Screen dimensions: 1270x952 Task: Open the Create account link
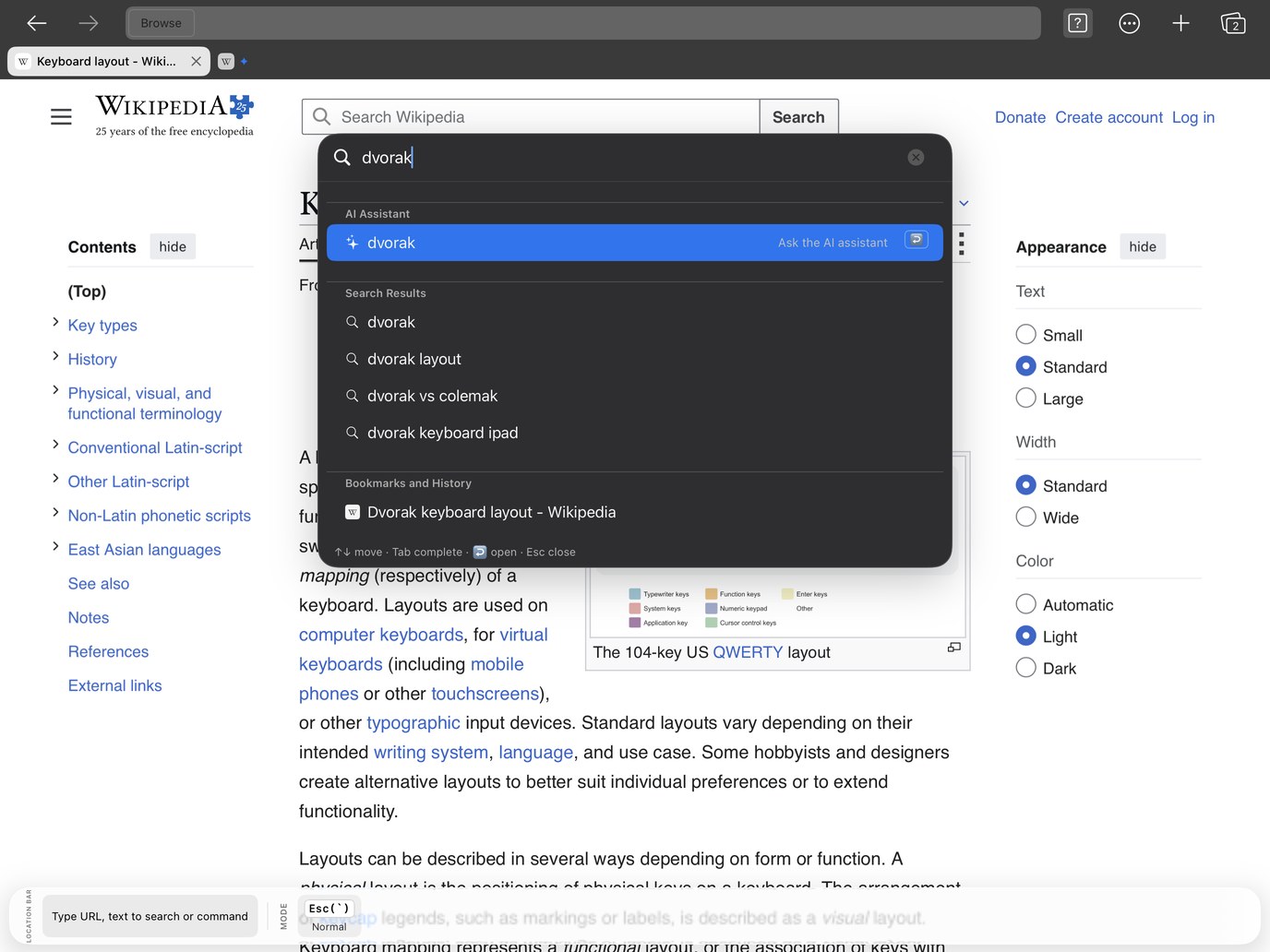click(1108, 117)
